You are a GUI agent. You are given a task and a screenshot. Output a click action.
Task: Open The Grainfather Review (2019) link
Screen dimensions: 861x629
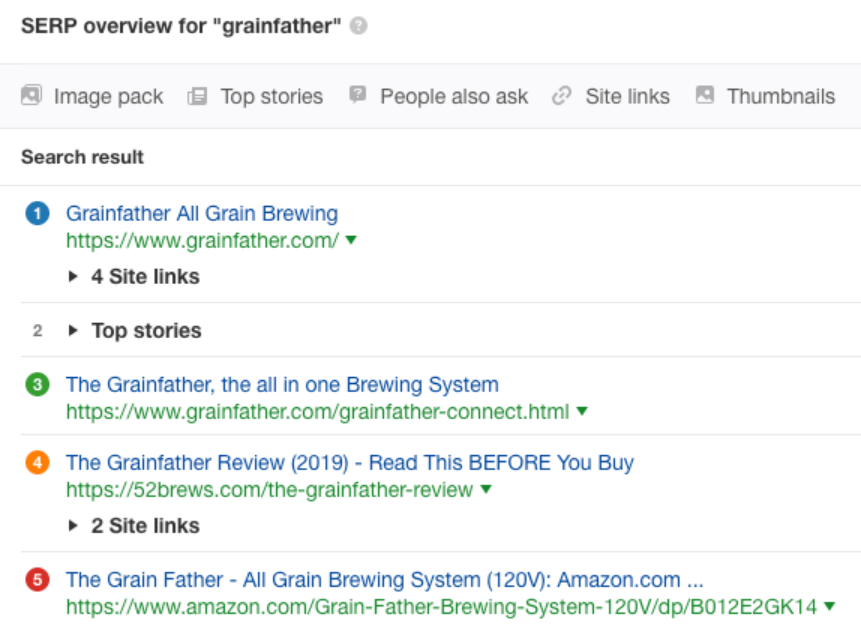tap(350, 463)
